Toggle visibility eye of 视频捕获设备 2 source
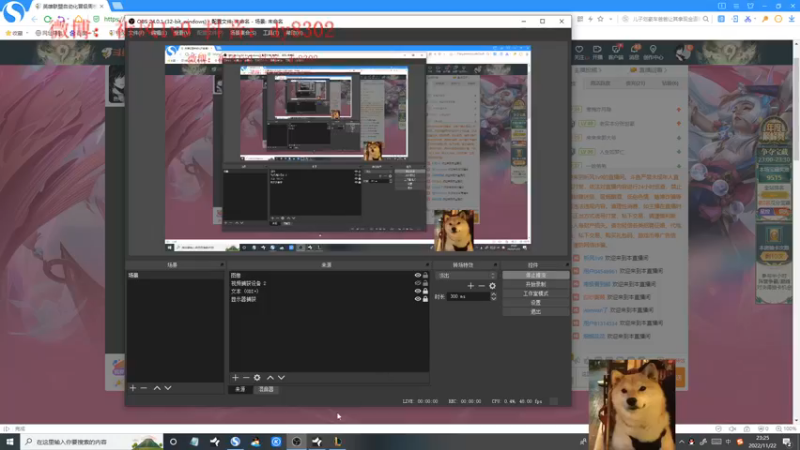This screenshot has height=450, width=800. (417, 283)
